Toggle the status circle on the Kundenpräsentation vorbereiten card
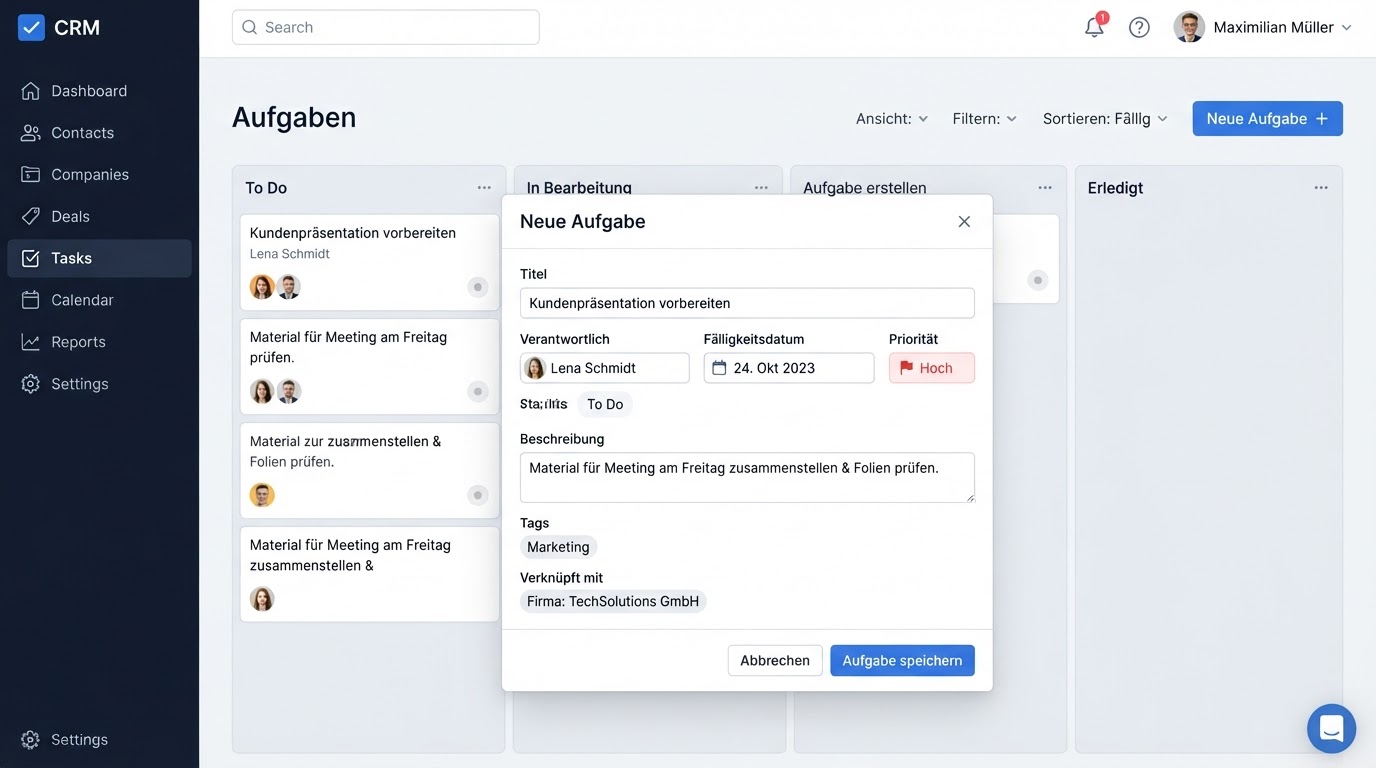The height and width of the screenshot is (768, 1376). coord(478,287)
